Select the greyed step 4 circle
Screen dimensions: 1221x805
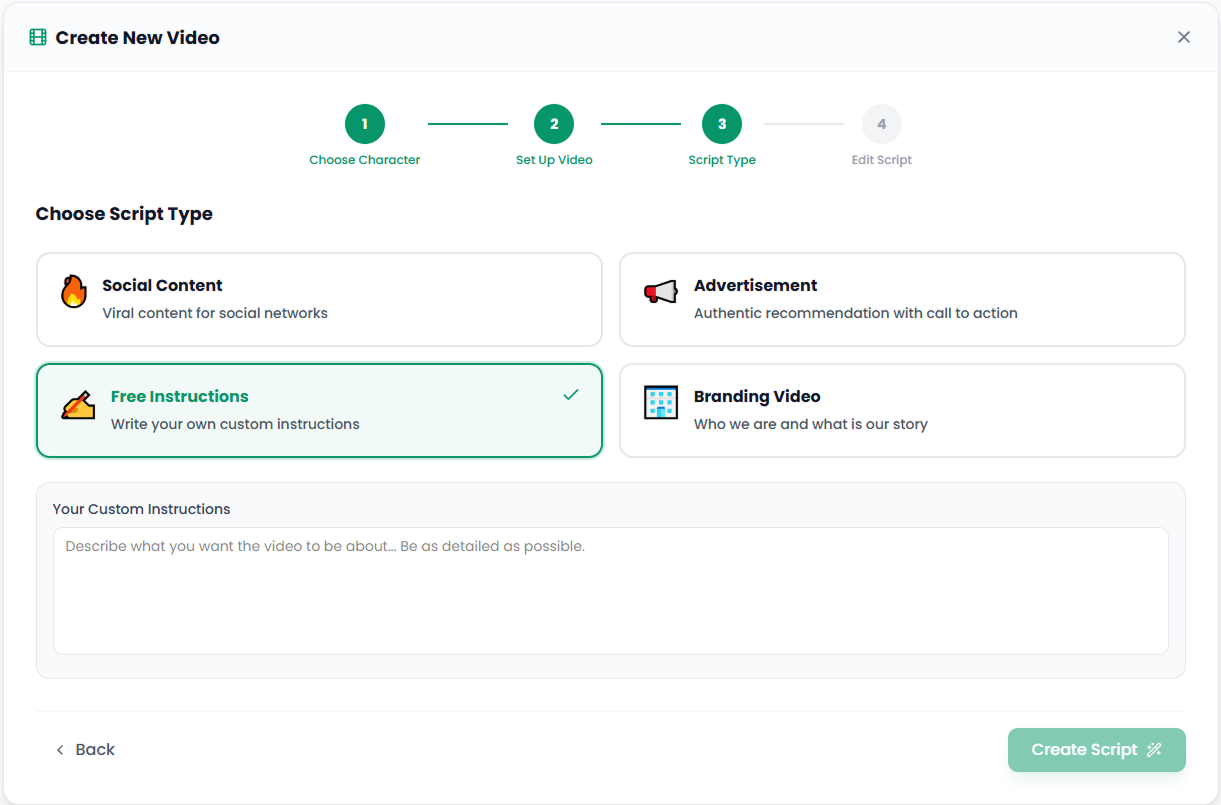click(881, 124)
